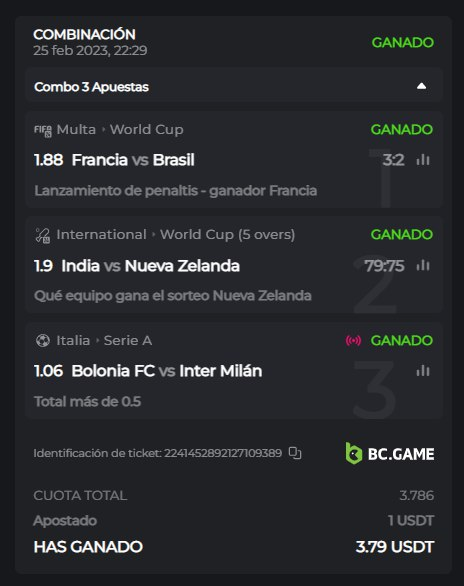The image size is (464, 586).
Task: Collapse the Combo 3 Apuestas section
Action: click(421, 86)
